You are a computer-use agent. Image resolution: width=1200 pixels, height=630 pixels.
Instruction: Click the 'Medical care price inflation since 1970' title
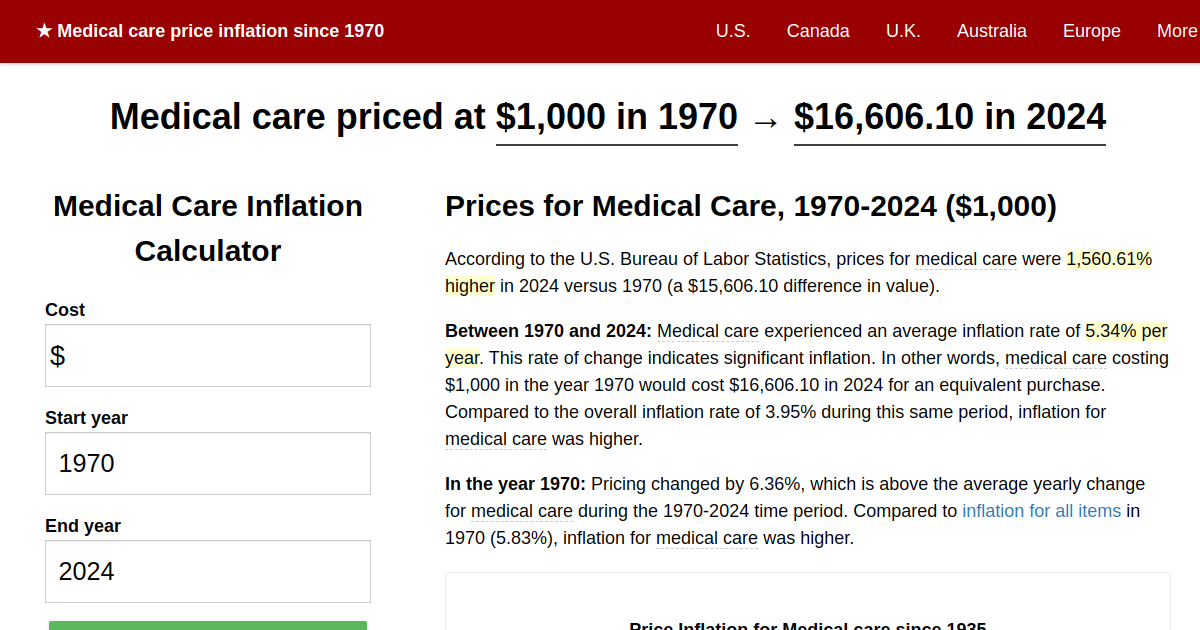pyautogui.click(x=222, y=30)
